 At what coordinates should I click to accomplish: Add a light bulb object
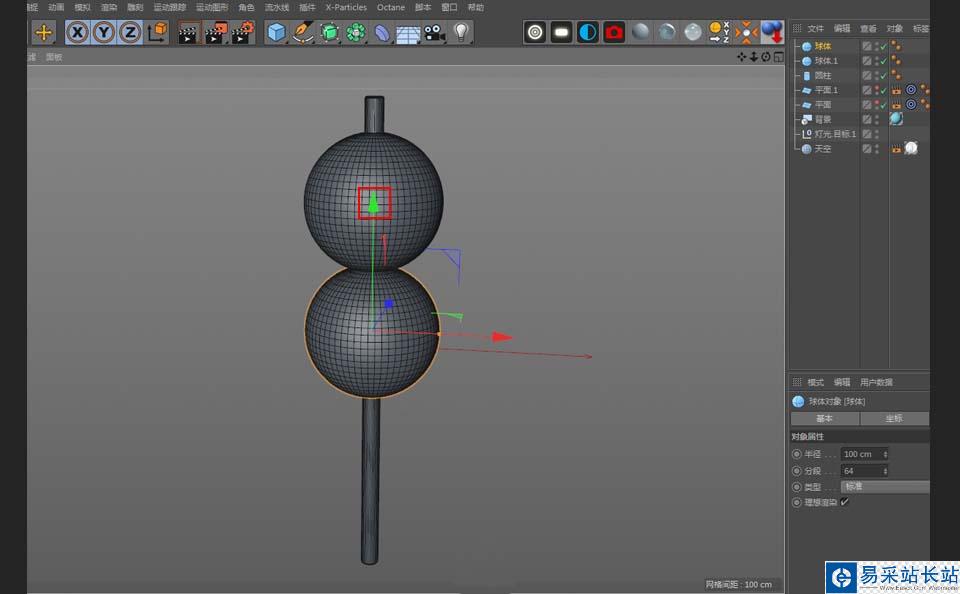pyautogui.click(x=461, y=32)
